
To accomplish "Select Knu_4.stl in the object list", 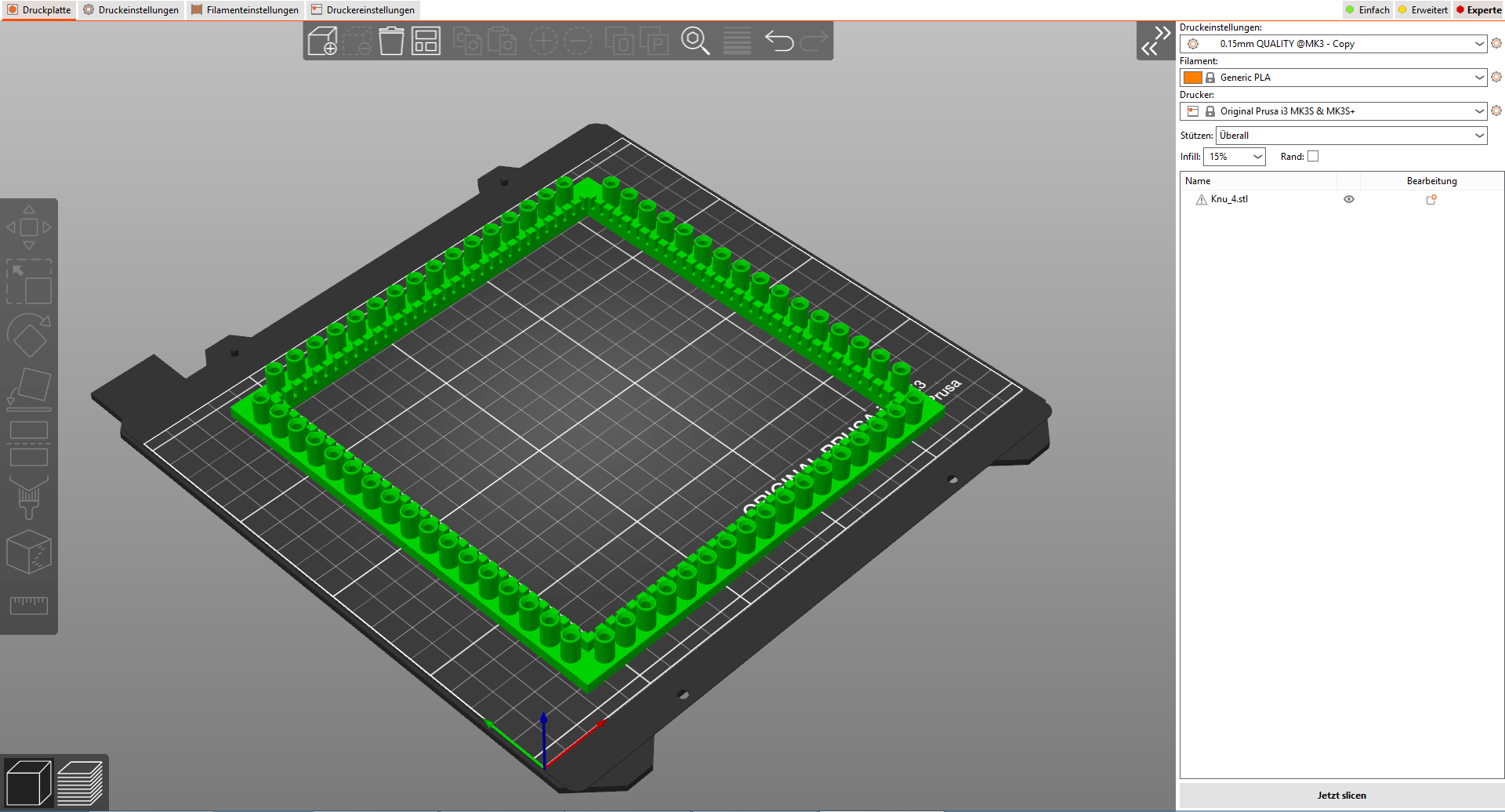I will point(1229,199).
